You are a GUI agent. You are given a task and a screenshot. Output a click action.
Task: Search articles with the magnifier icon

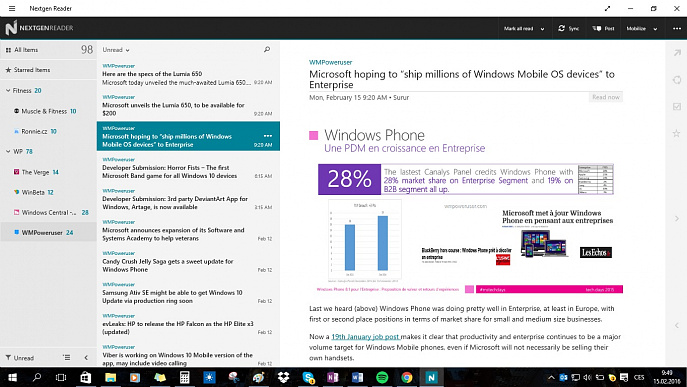(x=267, y=50)
